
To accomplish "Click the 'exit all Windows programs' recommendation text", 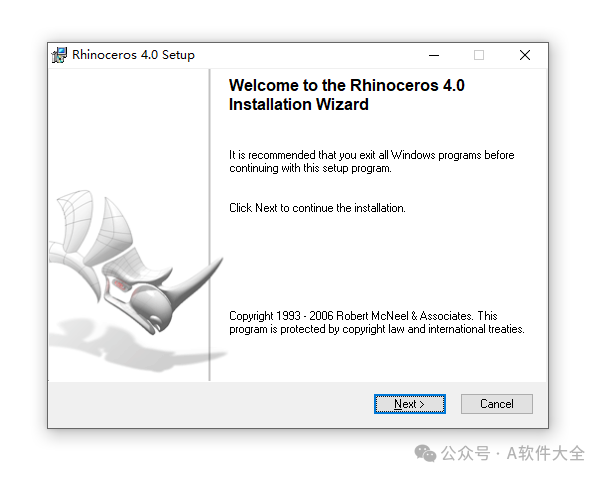I will (372, 161).
